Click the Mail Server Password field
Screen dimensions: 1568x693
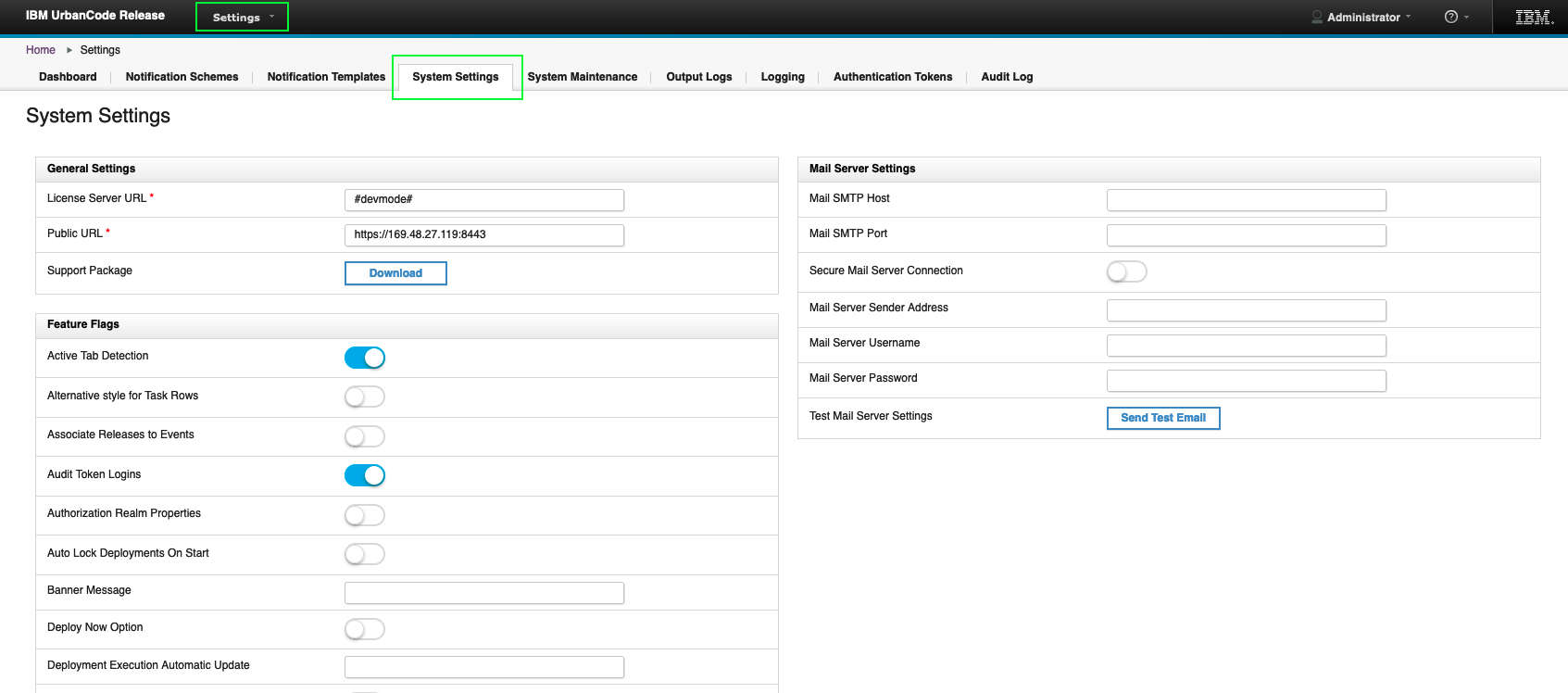(x=1247, y=380)
